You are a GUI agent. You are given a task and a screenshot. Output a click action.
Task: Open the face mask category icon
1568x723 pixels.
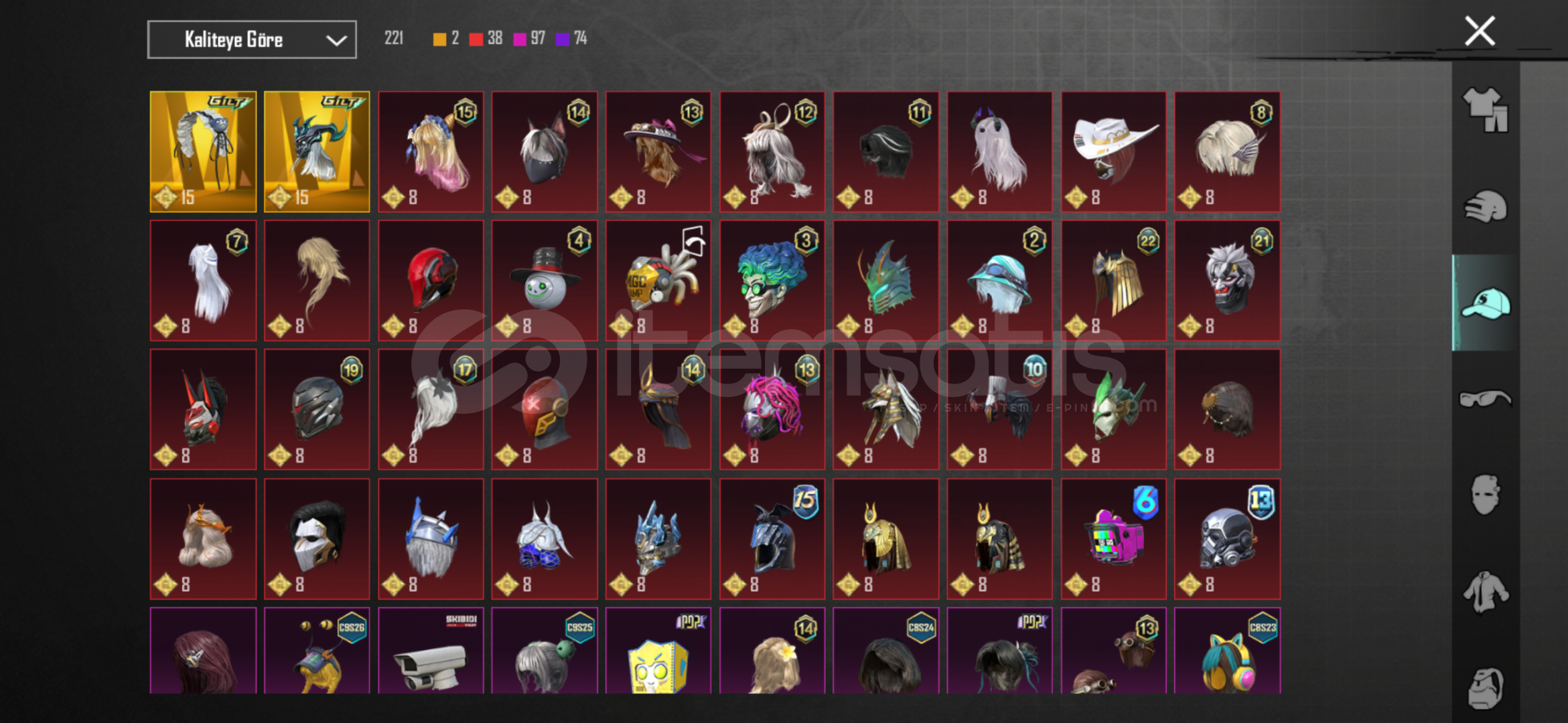click(1486, 495)
